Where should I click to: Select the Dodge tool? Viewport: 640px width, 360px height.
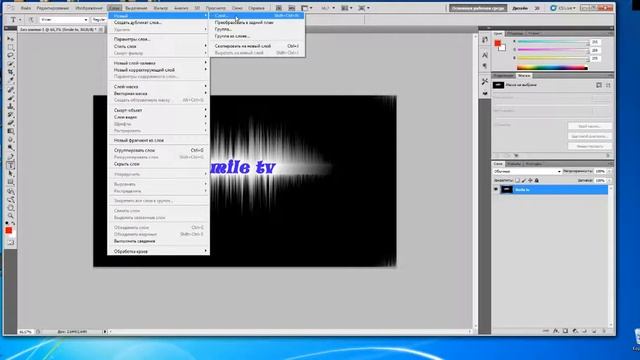11,148
